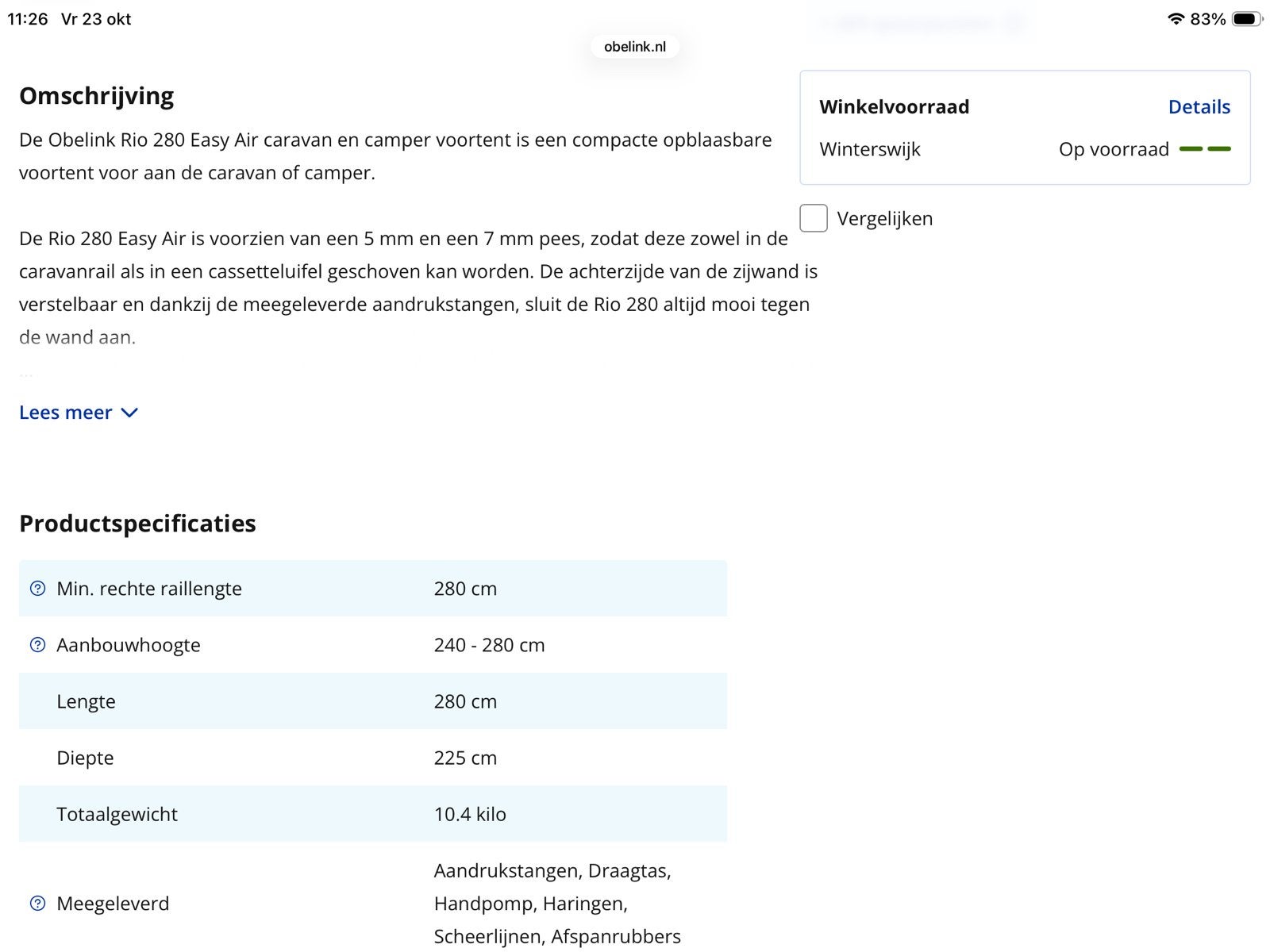Tap the battery icon in status bar
This screenshot has height=952, width=1270.
tap(1247, 19)
